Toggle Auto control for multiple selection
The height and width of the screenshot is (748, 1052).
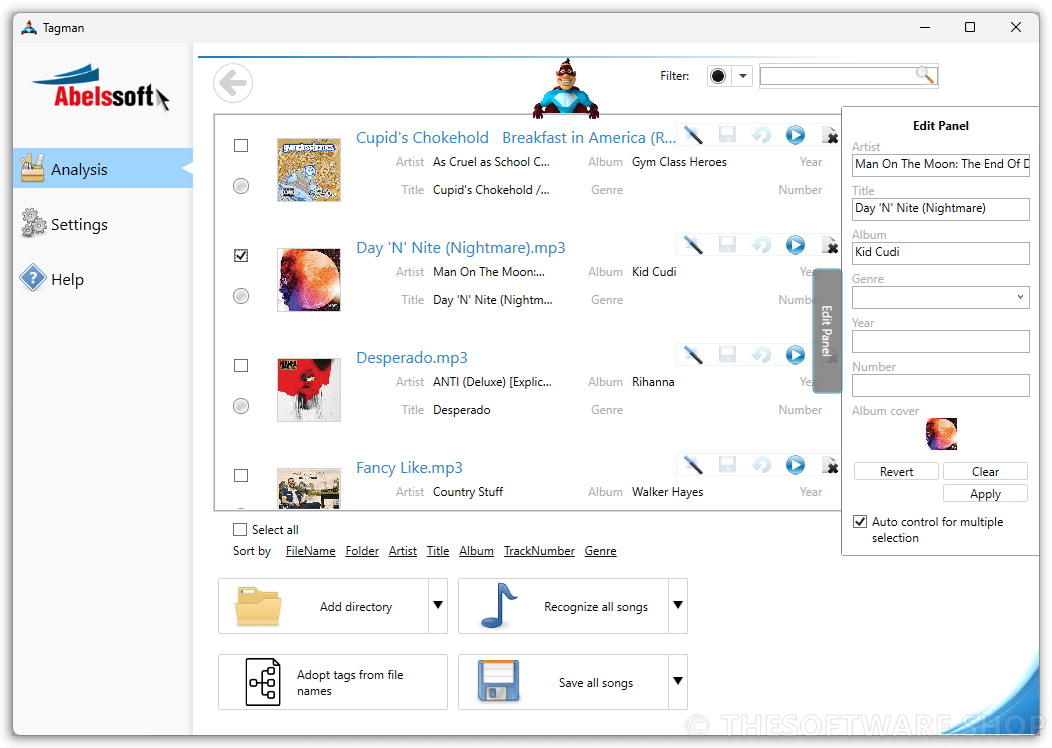point(859,521)
